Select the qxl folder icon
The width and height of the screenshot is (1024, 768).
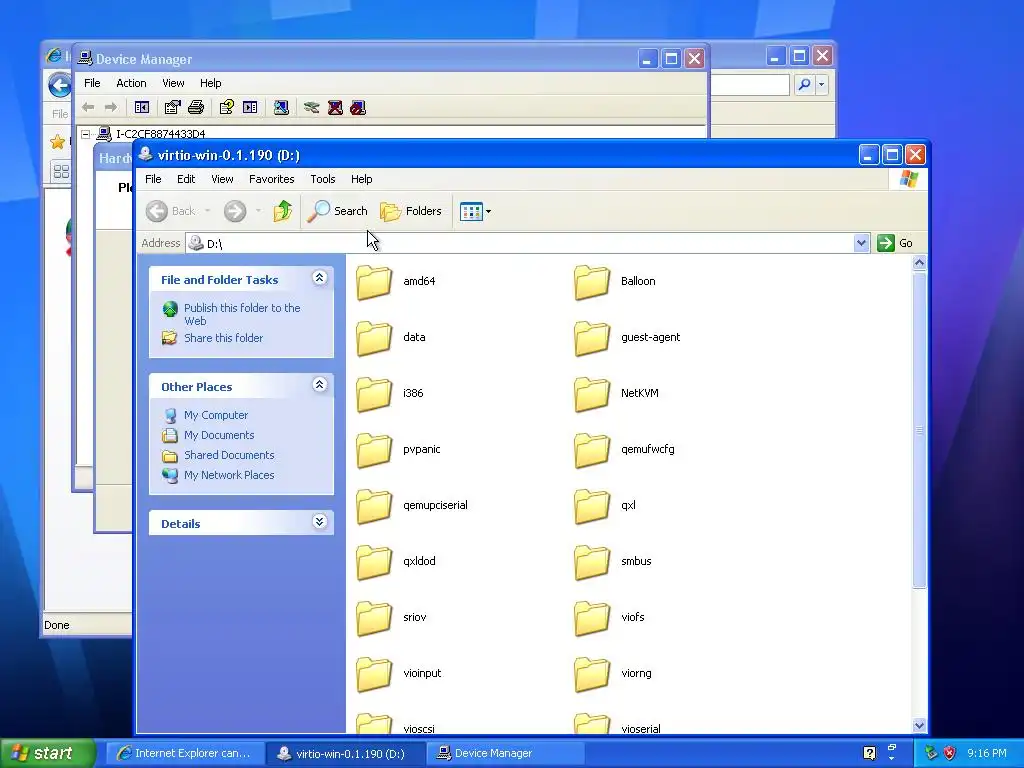tap(592, 506)
